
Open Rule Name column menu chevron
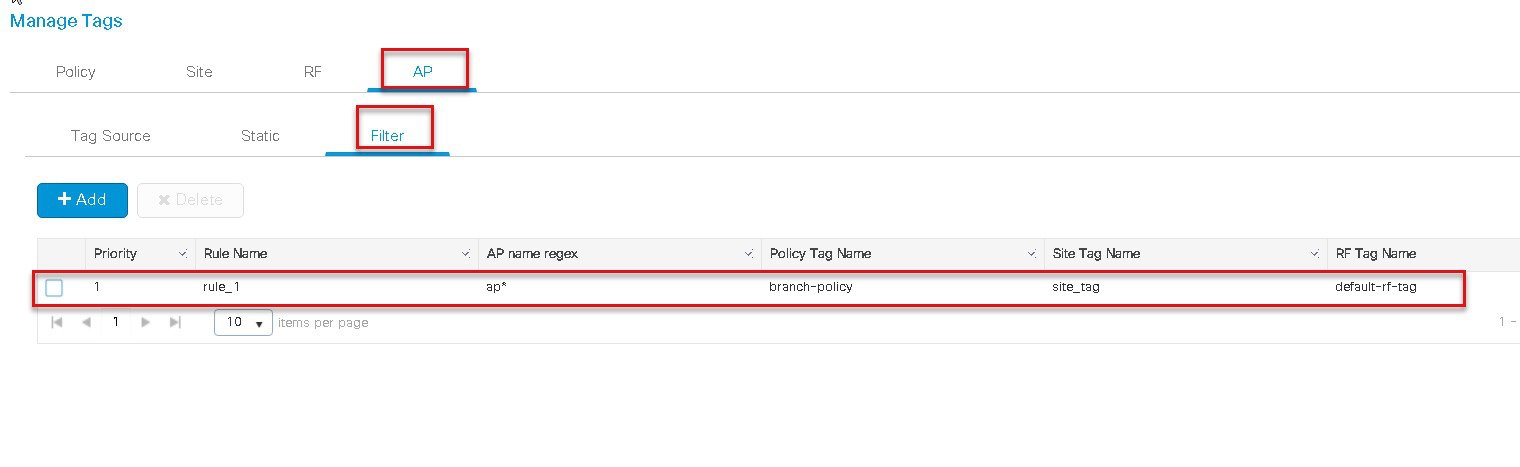point(467,254)
